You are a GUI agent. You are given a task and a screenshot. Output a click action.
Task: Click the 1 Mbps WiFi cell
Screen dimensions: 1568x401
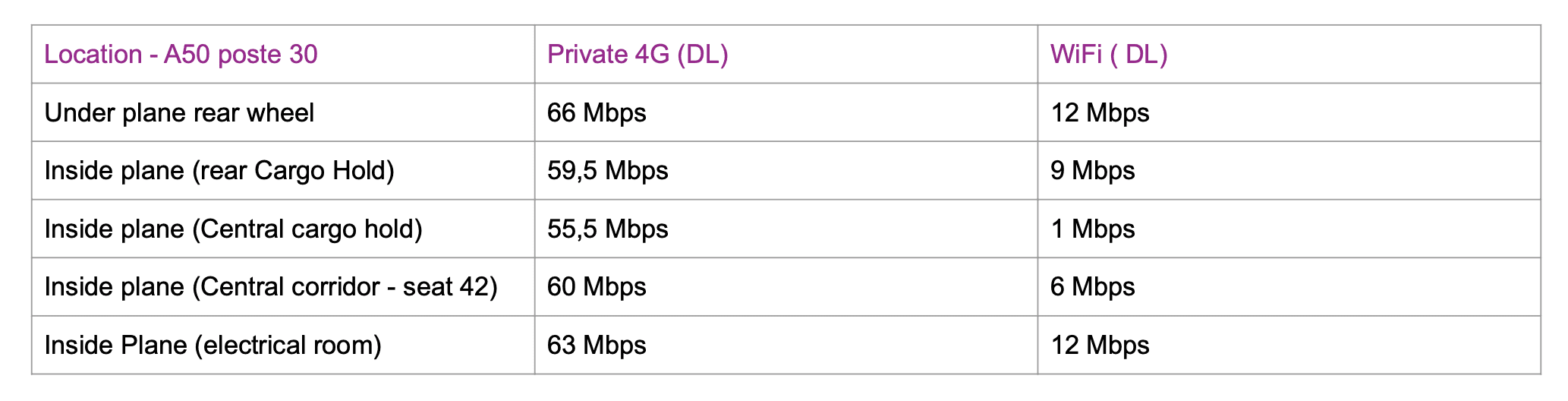pyautogui.click(x=1092, y=229)
